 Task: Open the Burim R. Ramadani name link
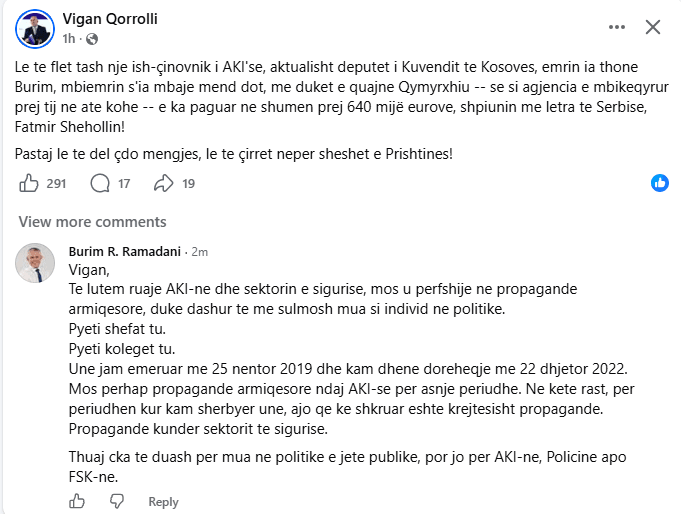(125, 252)
